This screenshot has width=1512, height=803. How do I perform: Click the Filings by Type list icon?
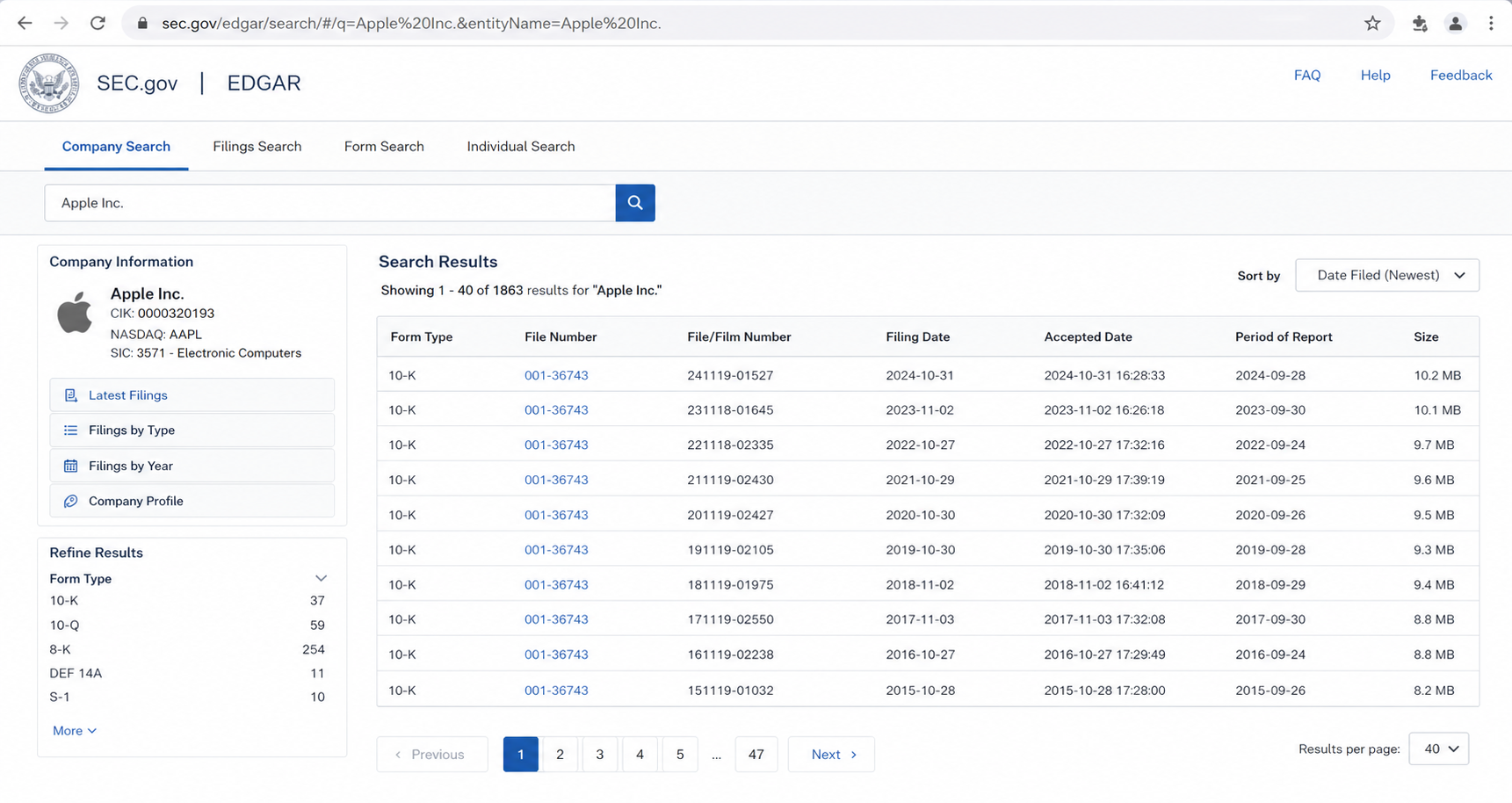tap(71, 430)
